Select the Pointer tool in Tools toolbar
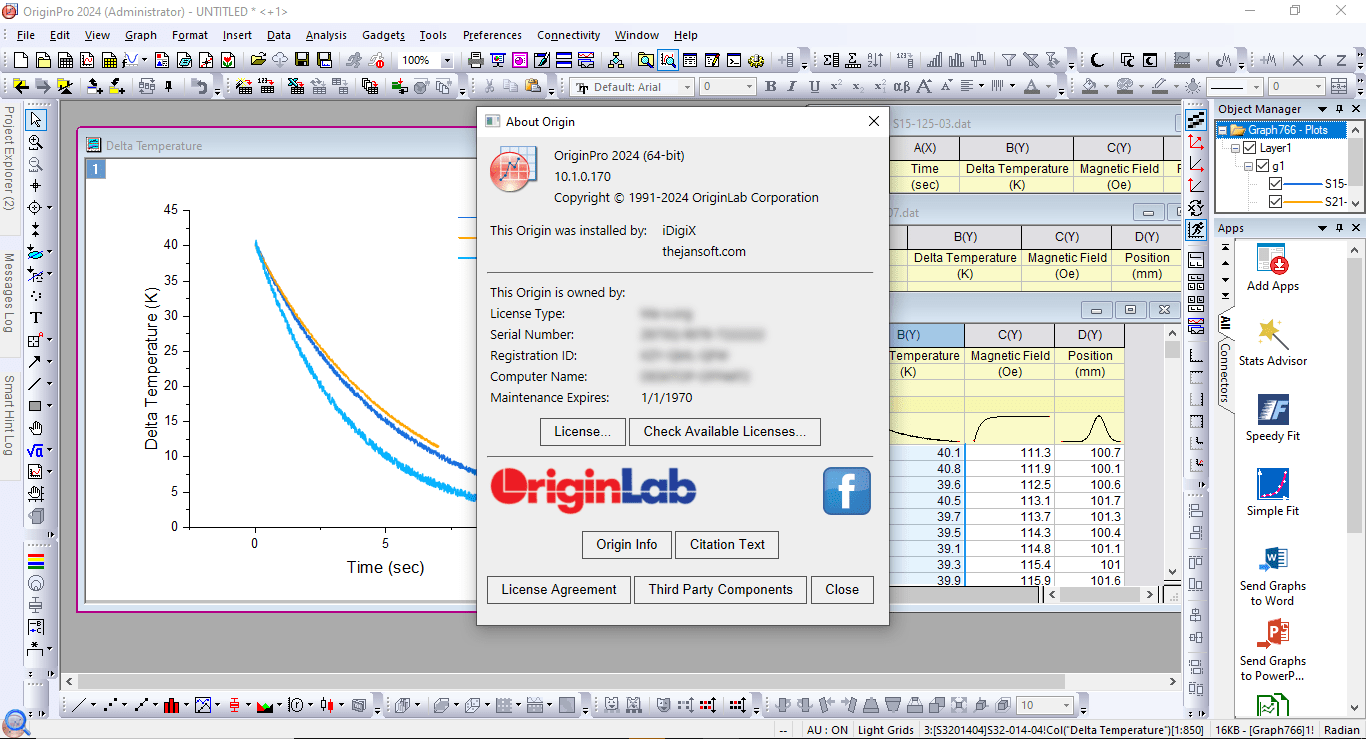 tap(36, 120)
